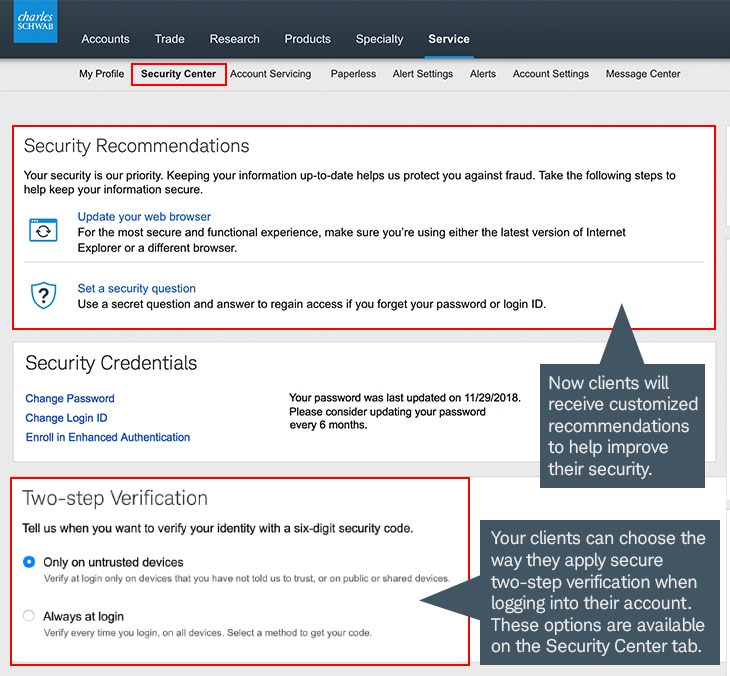Click the Charles Schwab logo
730x676 pixels.
click(35, 21)
